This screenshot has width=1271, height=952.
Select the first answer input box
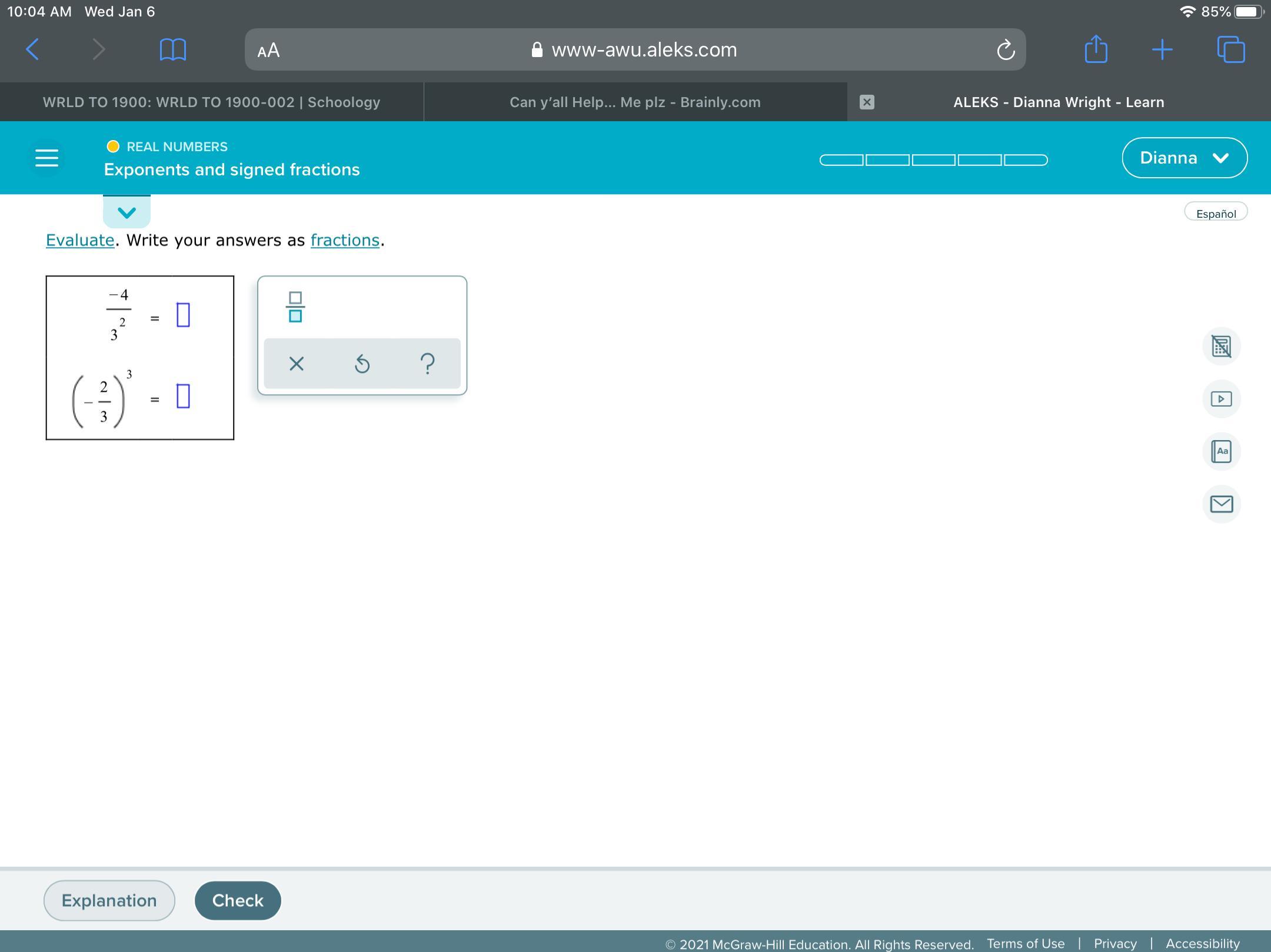[x=183, y=315]
